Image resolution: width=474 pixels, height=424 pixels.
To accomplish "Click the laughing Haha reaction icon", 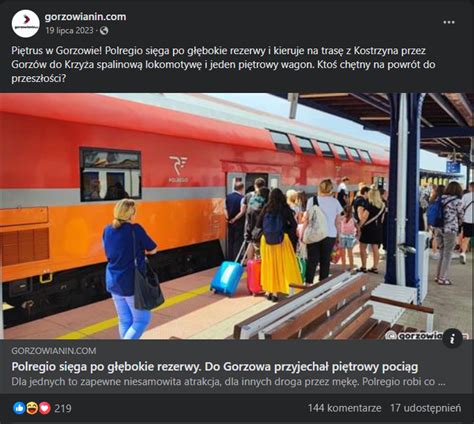I will [32, 408].
